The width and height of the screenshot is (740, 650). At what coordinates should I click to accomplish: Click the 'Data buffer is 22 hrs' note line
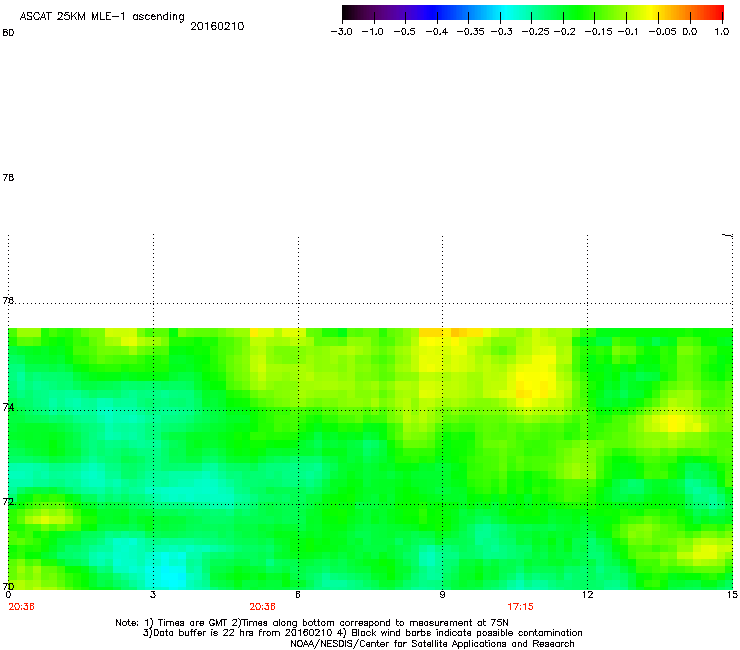point(362,633)
